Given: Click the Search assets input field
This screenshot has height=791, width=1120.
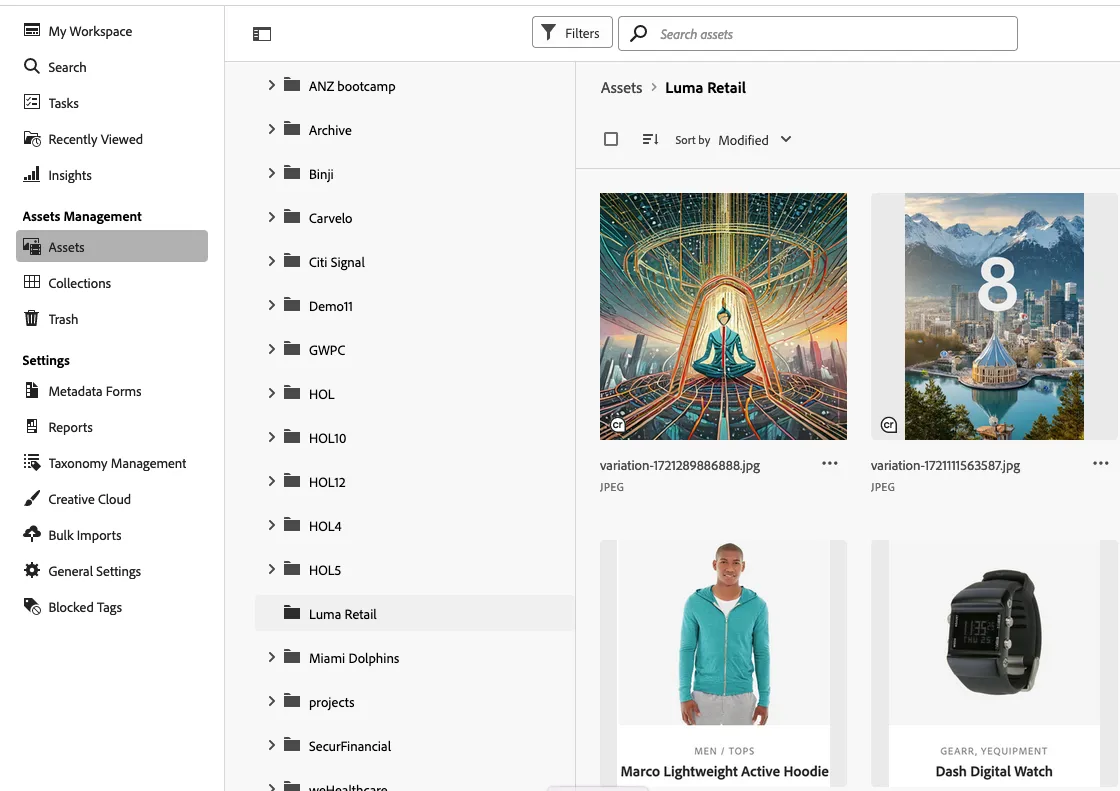Looking at the screenshot, I should (x=818, y=34).
